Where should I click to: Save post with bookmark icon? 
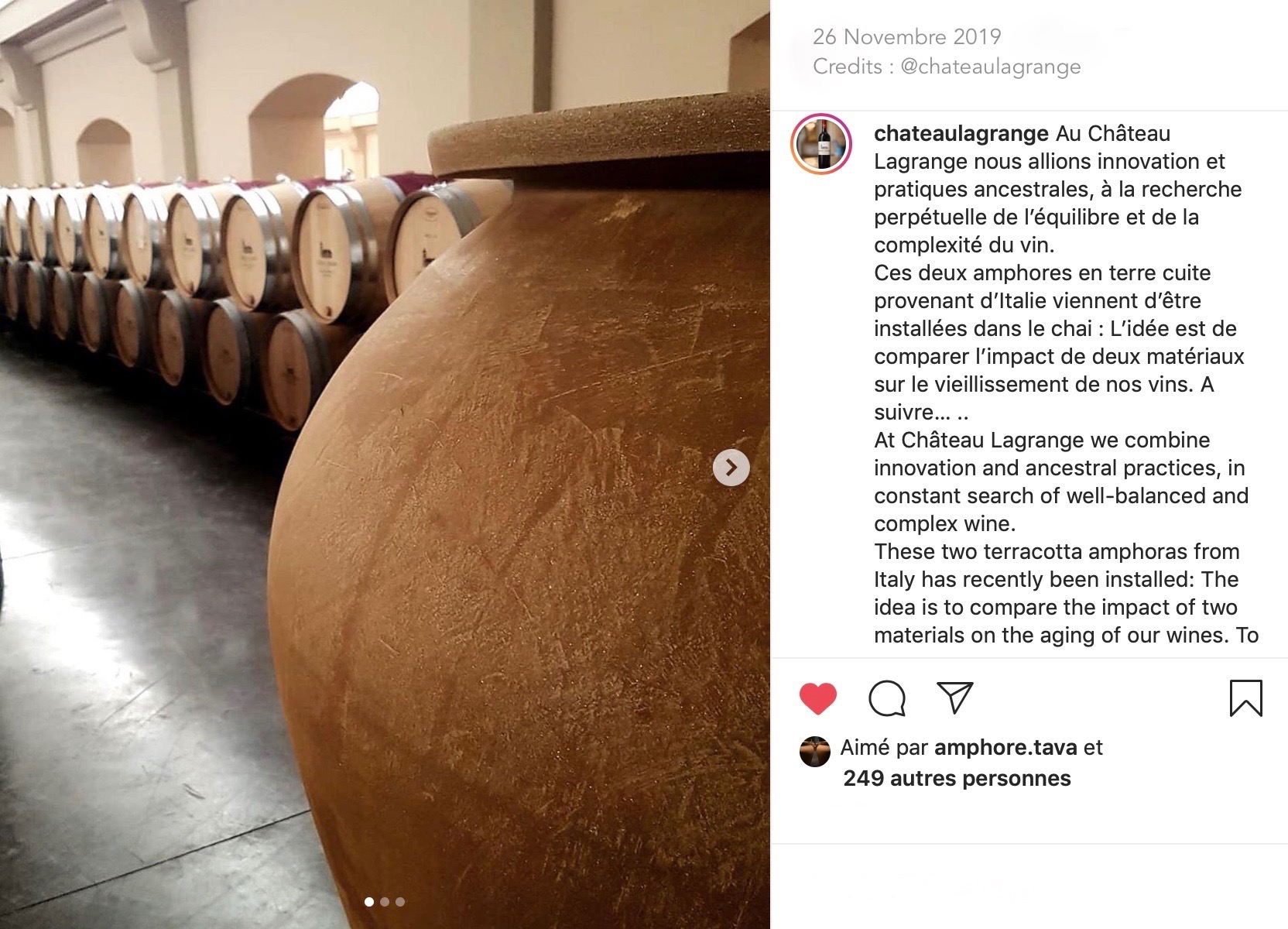1245,698
